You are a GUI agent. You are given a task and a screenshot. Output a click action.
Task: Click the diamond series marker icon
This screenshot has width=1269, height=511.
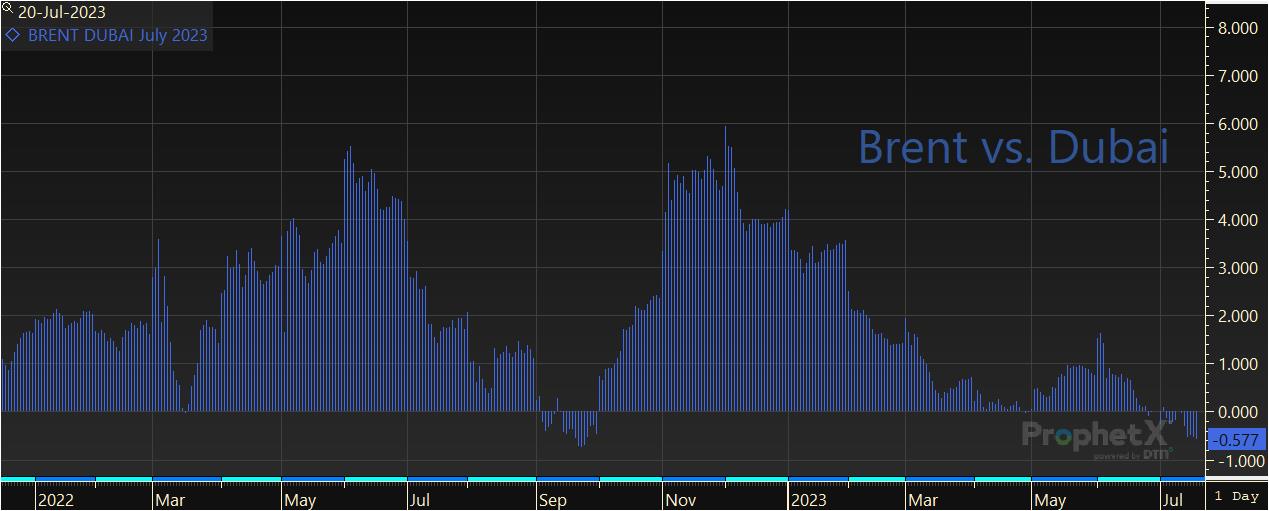coord(12,35)
